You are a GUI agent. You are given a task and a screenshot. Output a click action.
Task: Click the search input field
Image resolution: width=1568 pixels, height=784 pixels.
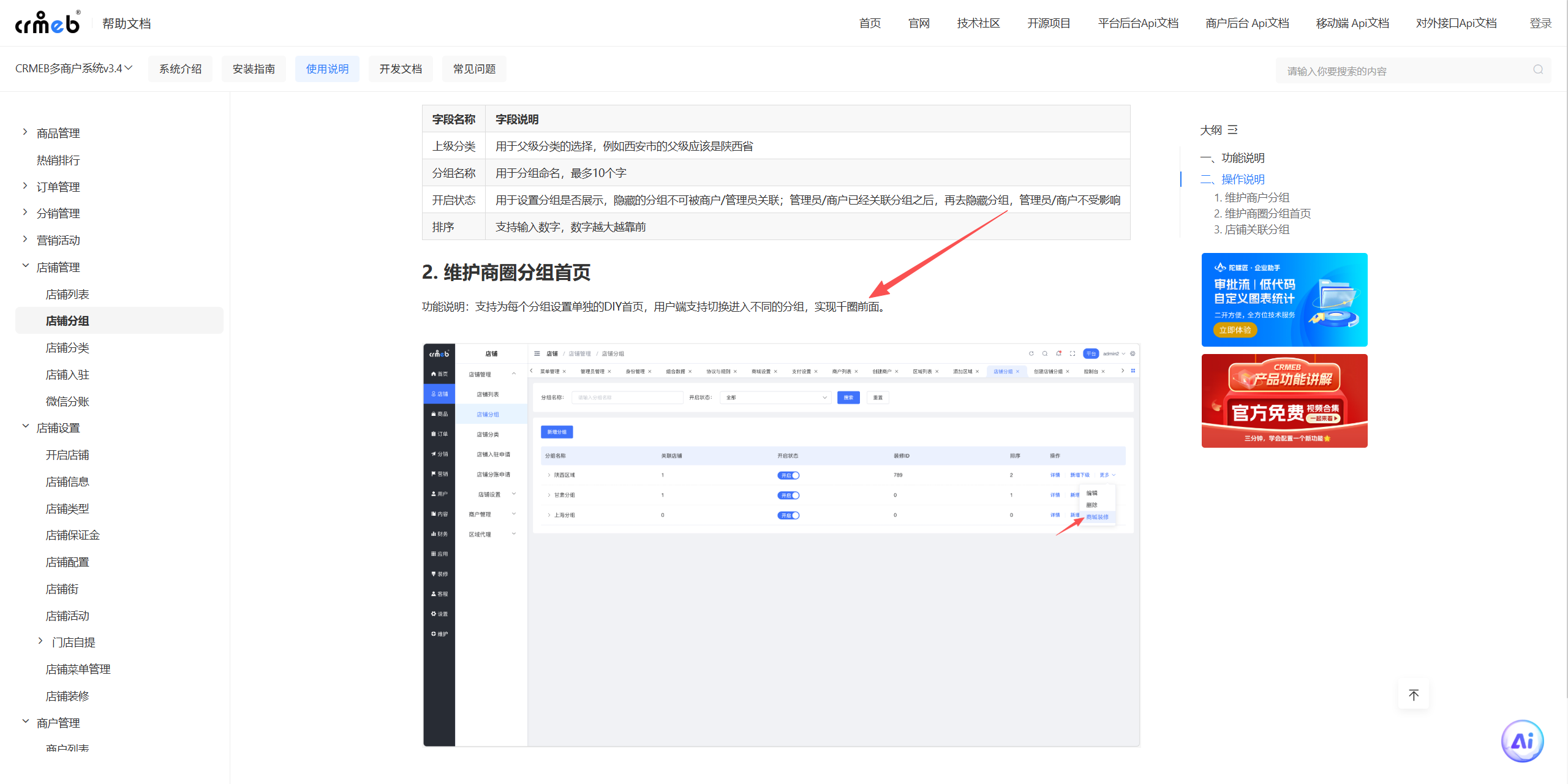pos(1403,71)
